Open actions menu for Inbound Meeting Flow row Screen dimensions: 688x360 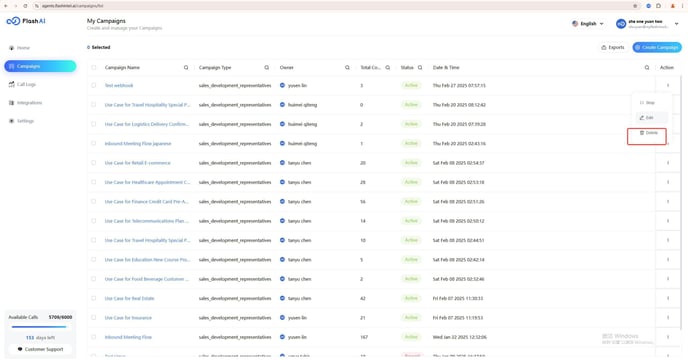[x=668, y=337]
